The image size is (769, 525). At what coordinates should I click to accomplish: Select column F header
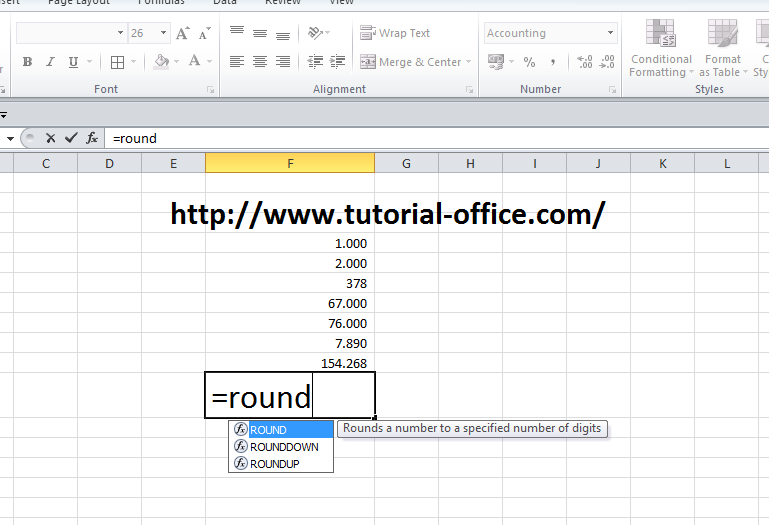click(x=290, y=163)
